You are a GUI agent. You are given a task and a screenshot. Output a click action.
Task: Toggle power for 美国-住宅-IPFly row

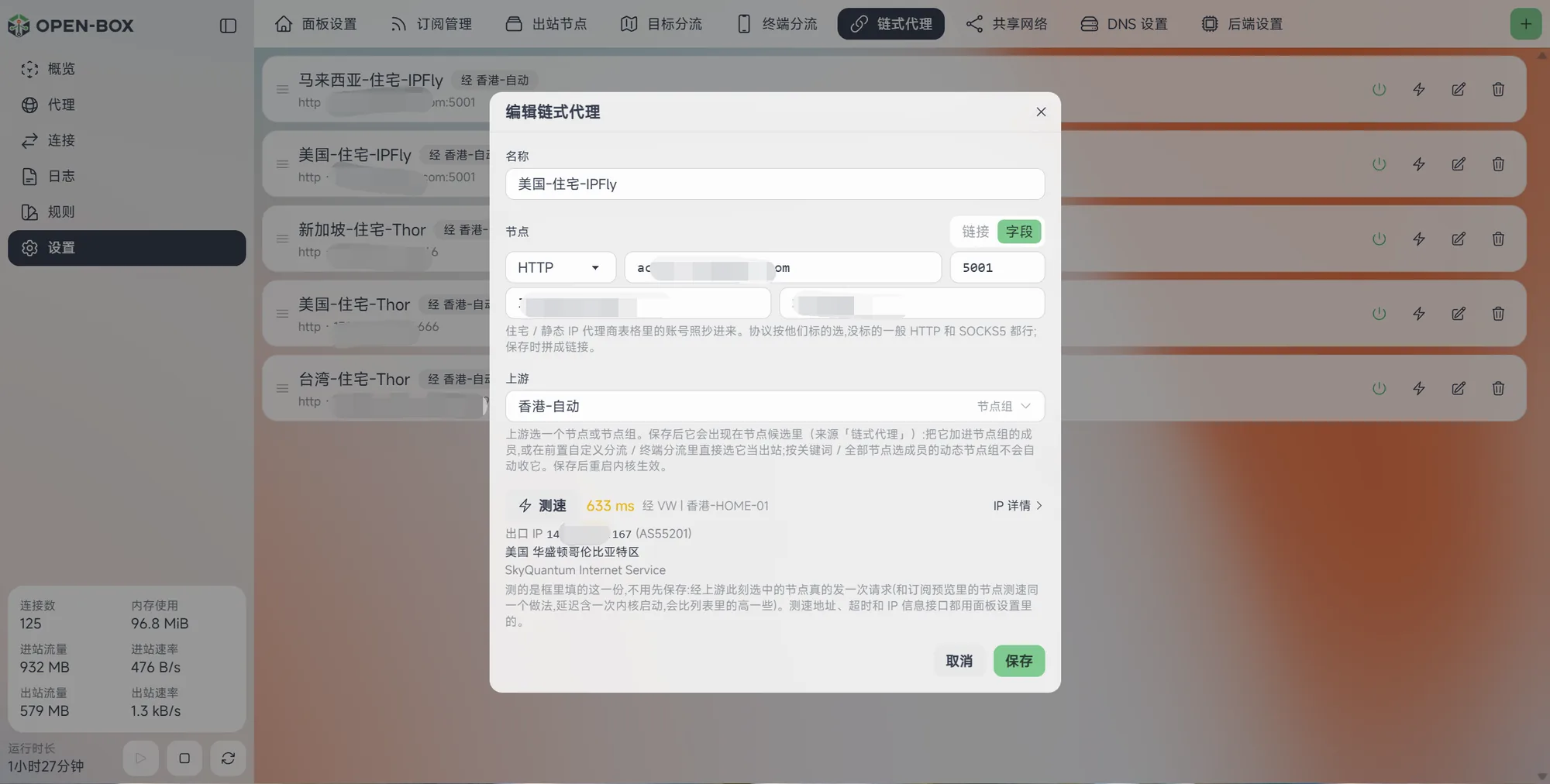tap(1379, 164)
